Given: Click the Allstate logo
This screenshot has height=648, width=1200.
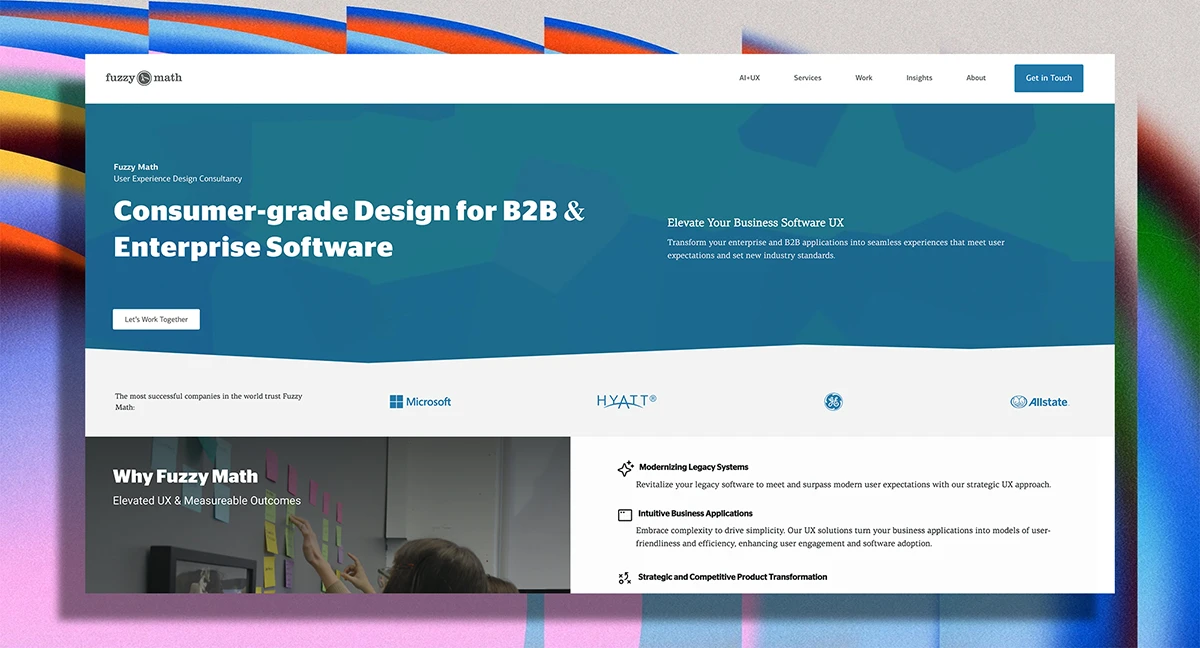Looking at the screenshot, I should [1039, 402].
